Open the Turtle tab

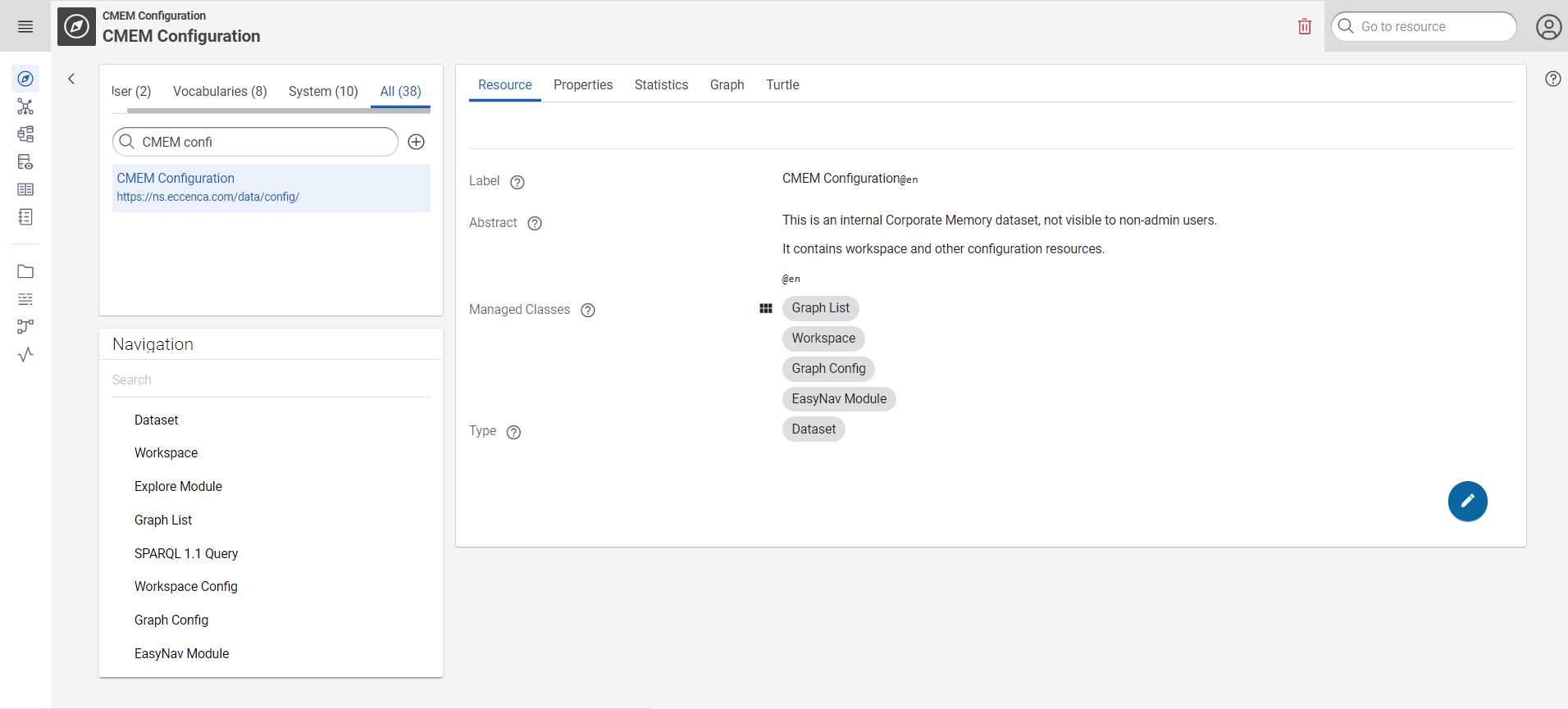782,85
